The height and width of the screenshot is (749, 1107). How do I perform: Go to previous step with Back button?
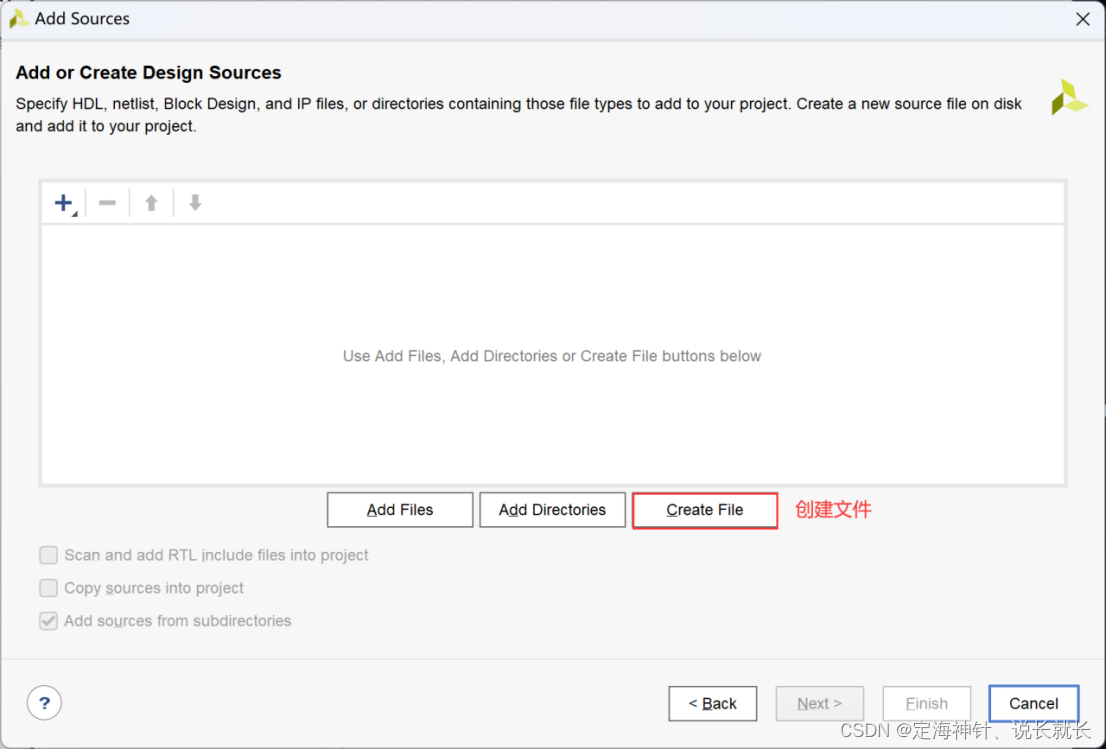[712, 704]
